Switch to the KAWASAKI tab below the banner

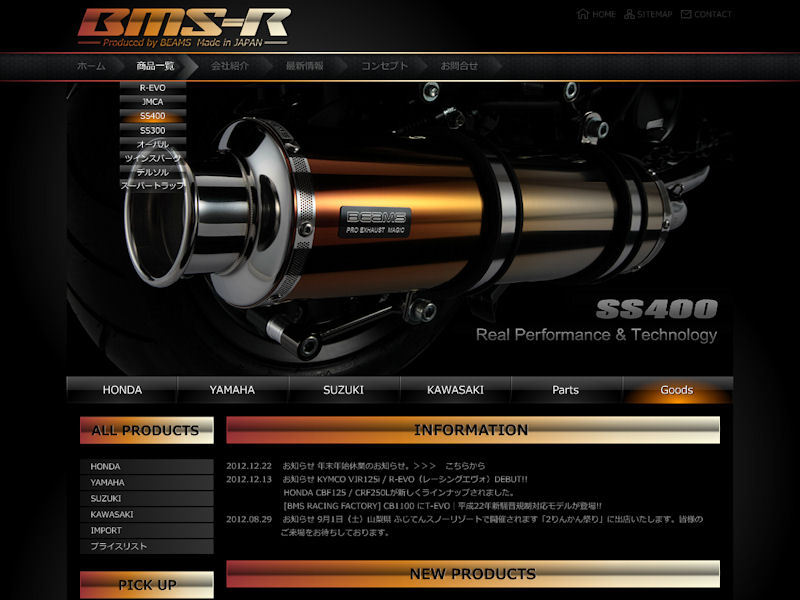click(455, 390)
